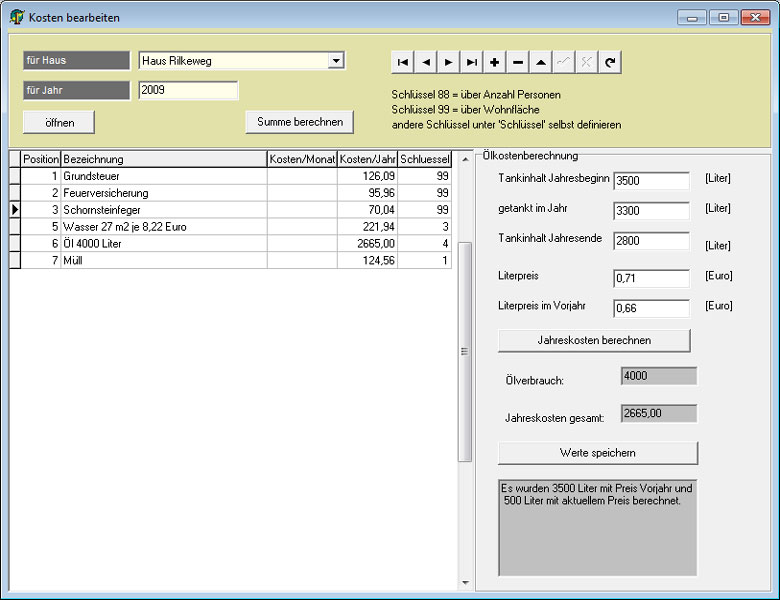
Task: Click Kosten/Jahr value 124,56
Action: pyautogui.click(x=367, y=261)
